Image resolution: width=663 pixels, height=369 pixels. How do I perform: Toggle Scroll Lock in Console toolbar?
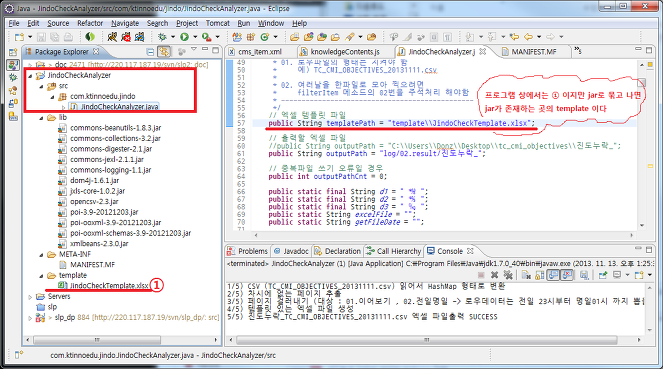[540, 275]
